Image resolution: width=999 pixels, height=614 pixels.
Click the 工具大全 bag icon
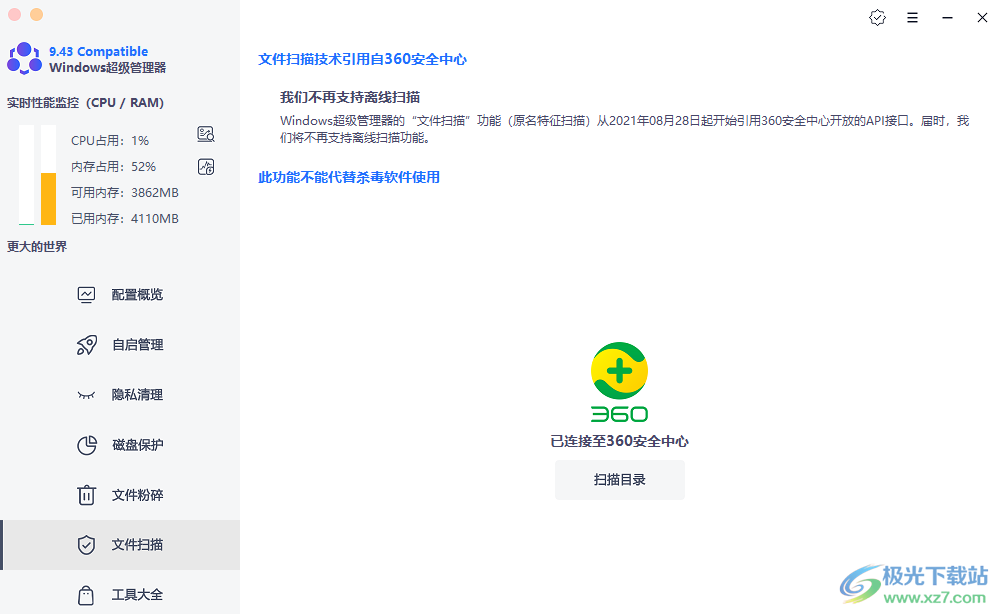click(x=86, y=595)
